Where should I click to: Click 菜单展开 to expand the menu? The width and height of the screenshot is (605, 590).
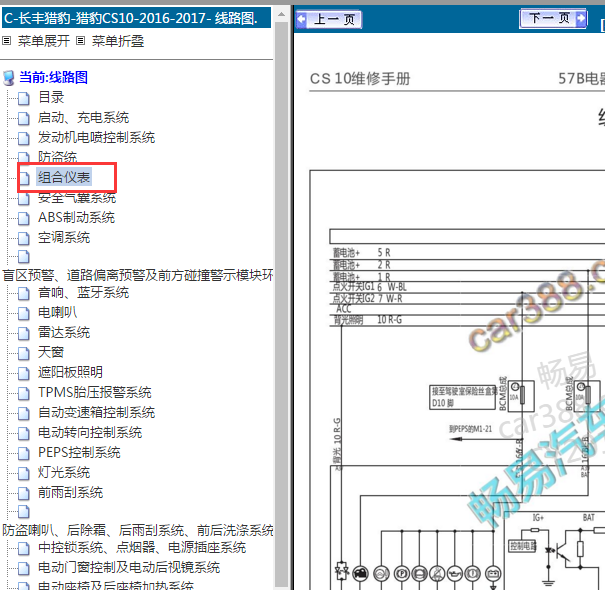click(x=44, y=41)
